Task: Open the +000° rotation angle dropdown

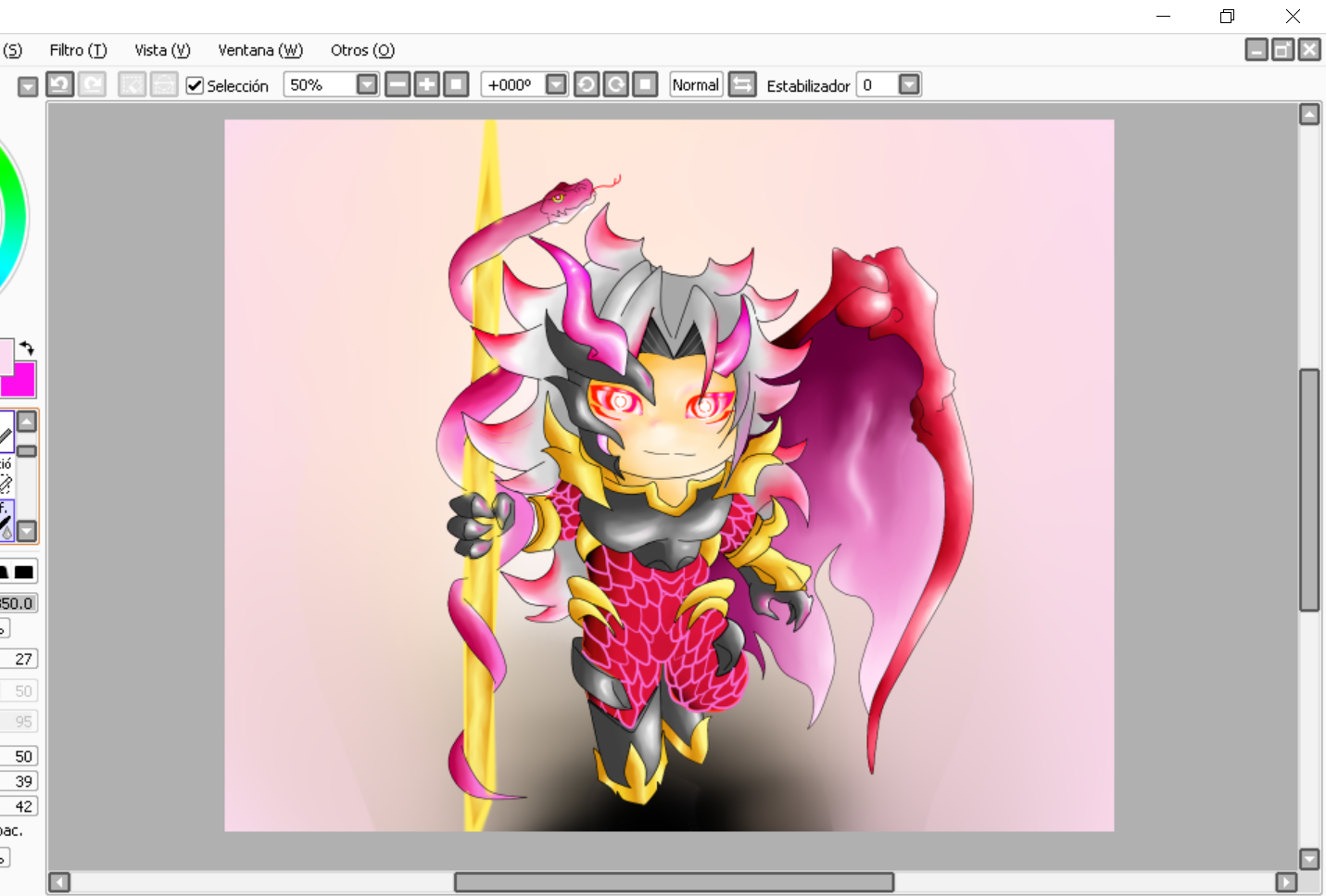Action: click(556, 84)
